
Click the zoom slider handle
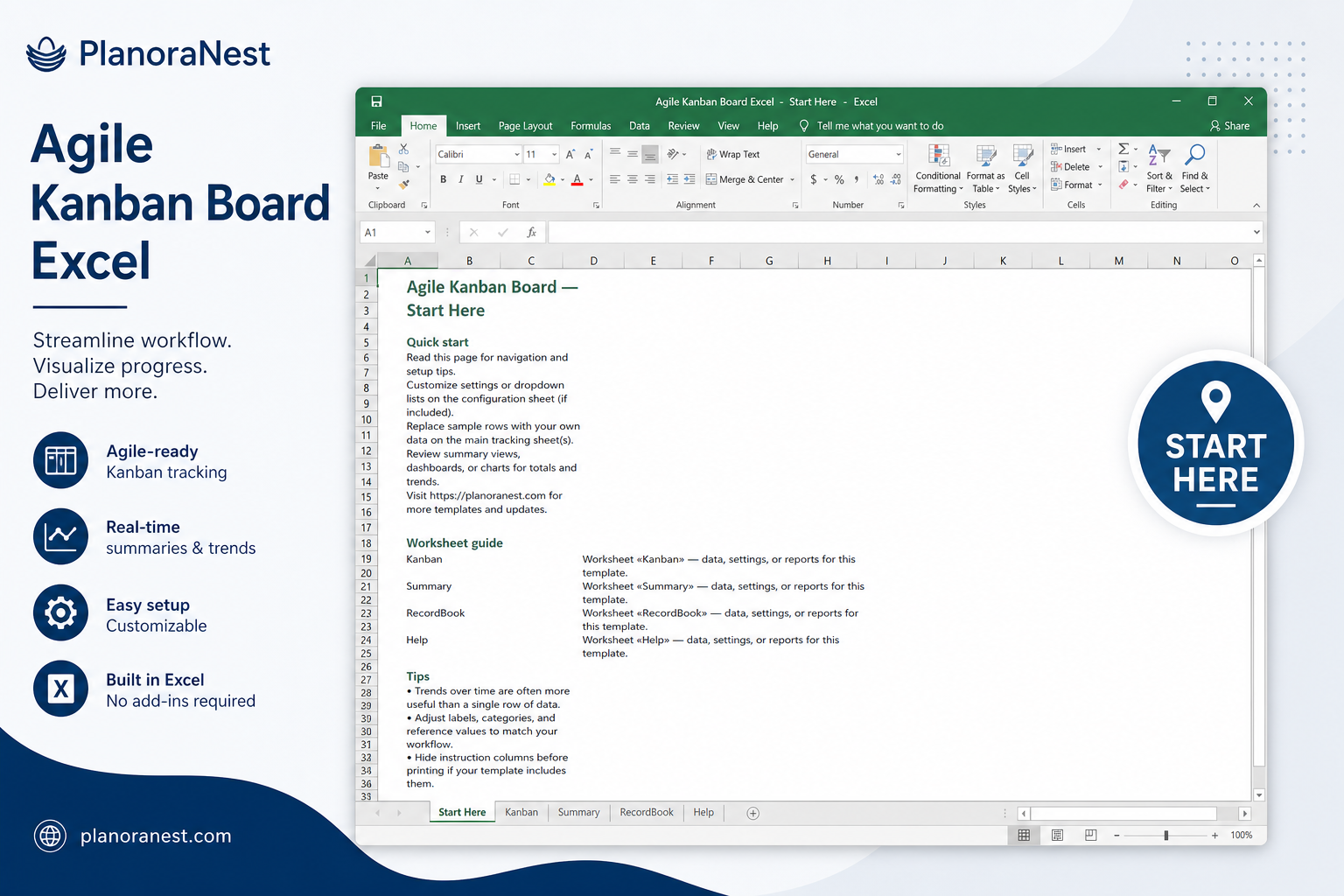coord(1166,836)
